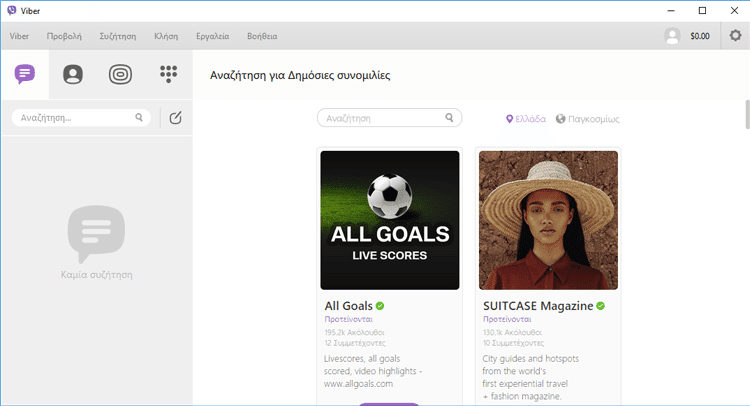Open the All Goals live scores thumbnail

[x=390, y=220]
